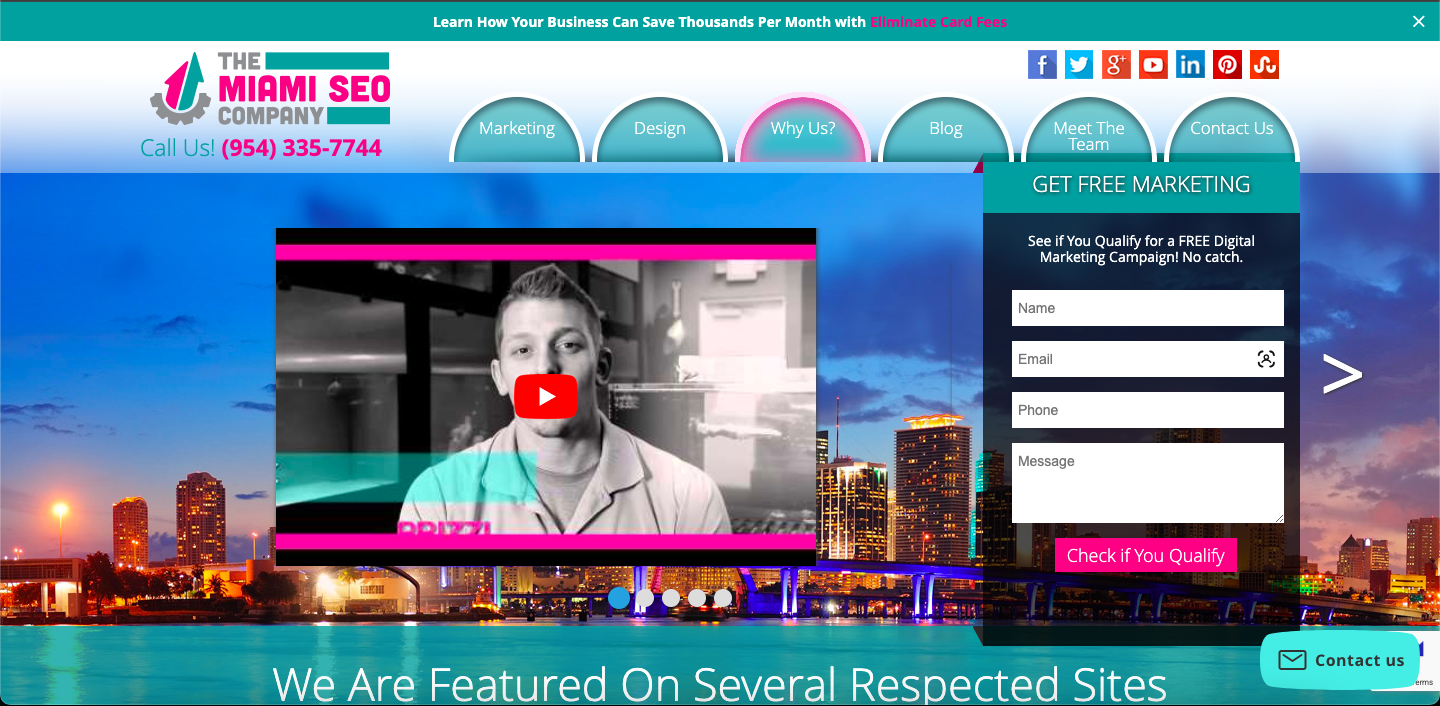Focus the Name input field
Viewport: 1440px width, 706px height.
click(1148, 308)
